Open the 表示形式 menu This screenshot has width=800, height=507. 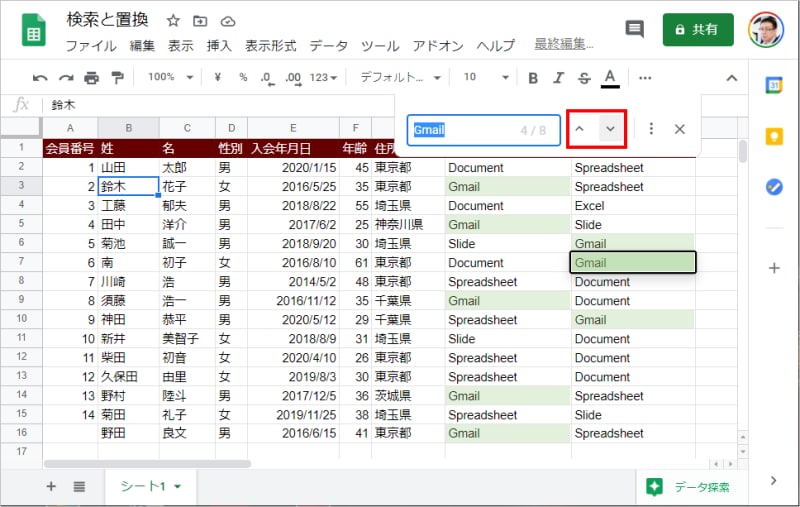[270, 46]
